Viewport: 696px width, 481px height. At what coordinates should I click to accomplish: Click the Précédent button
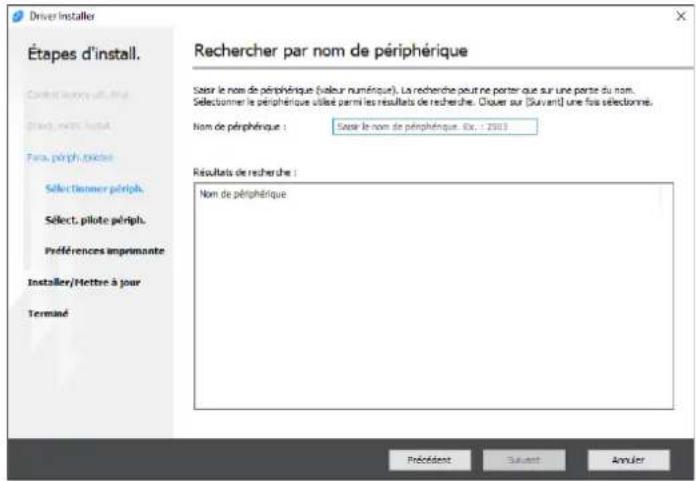(429, 460)
